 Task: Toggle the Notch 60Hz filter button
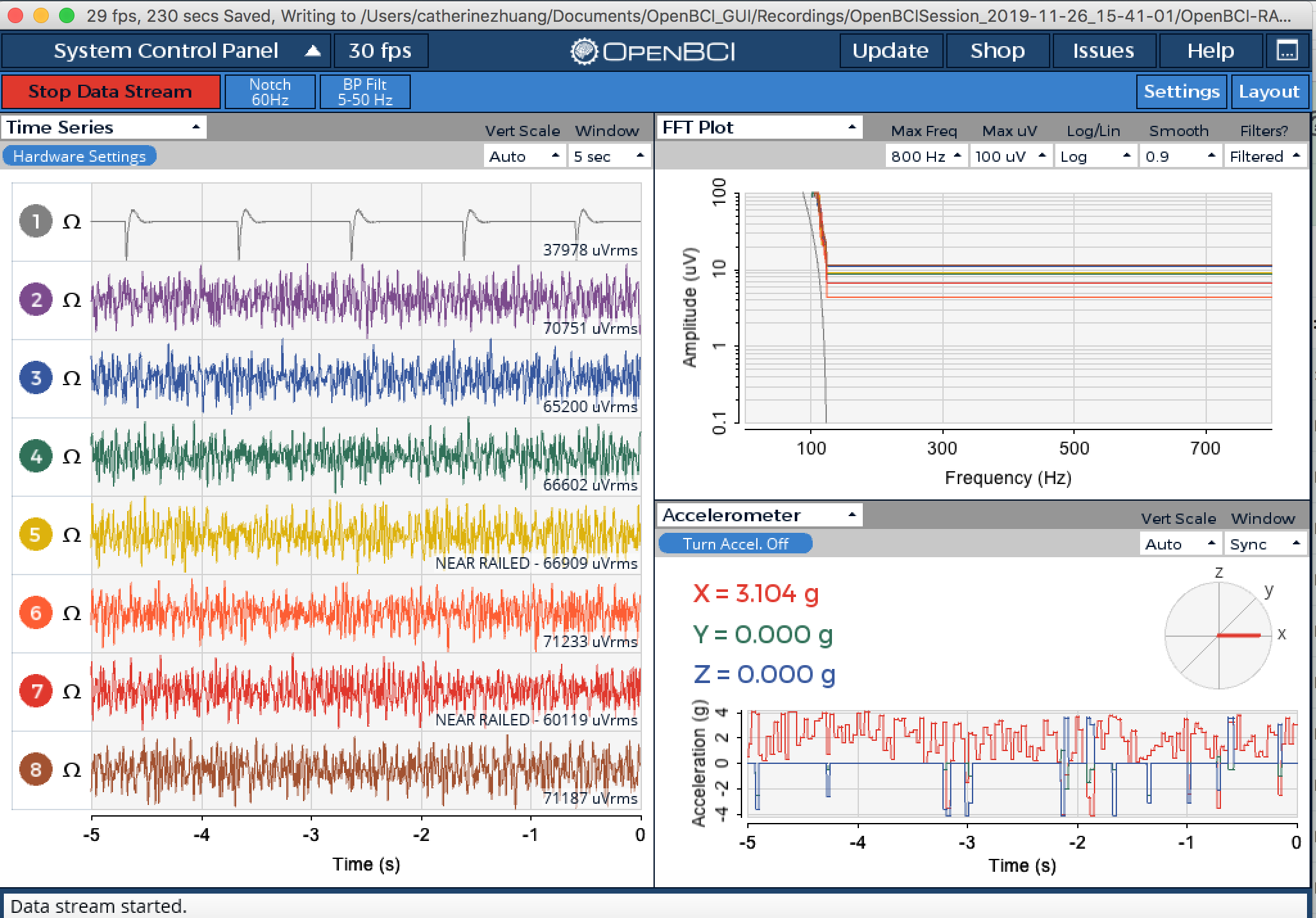[x=270, y=92]
